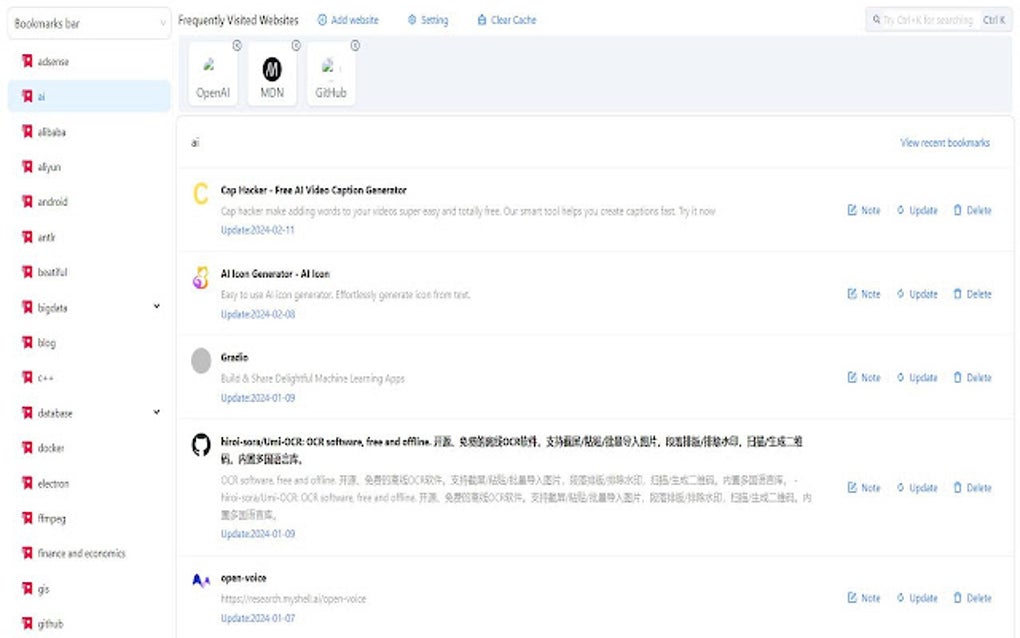The height and width of the screenshot is (638, 1020).
Task: Click the ffmpeg folder bookmark icon
Action: pos(27,518)
